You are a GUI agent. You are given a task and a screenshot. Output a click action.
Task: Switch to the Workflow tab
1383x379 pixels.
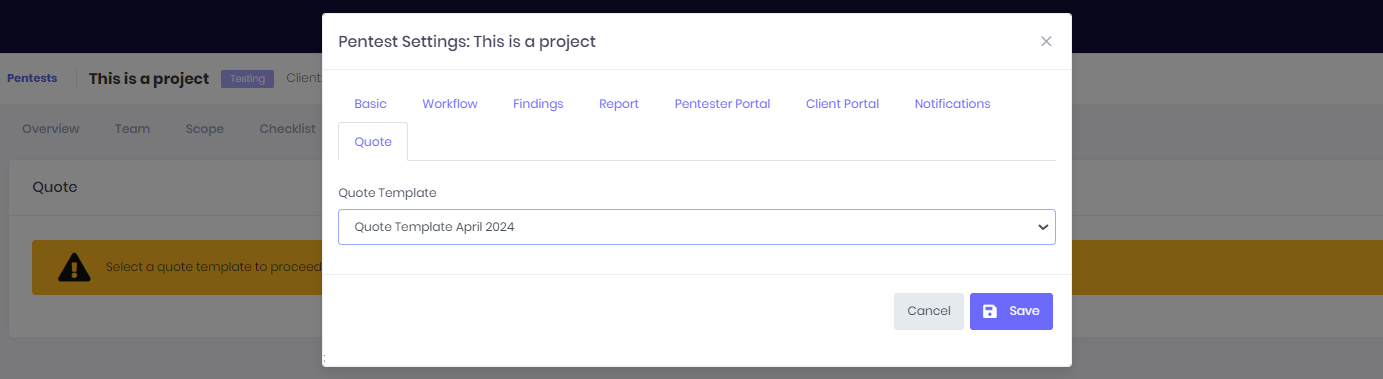tap(450, 104)
